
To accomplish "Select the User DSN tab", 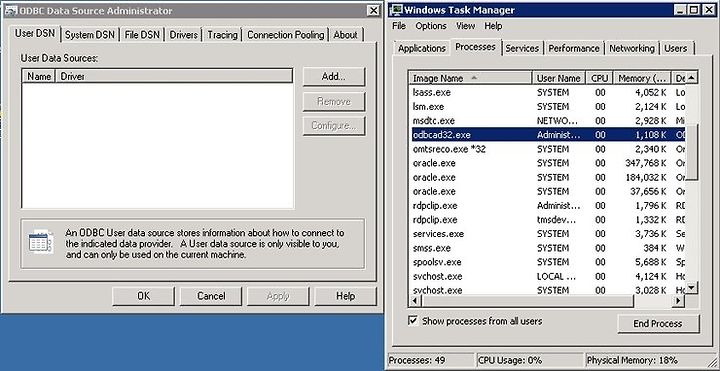I will [35, 34].
